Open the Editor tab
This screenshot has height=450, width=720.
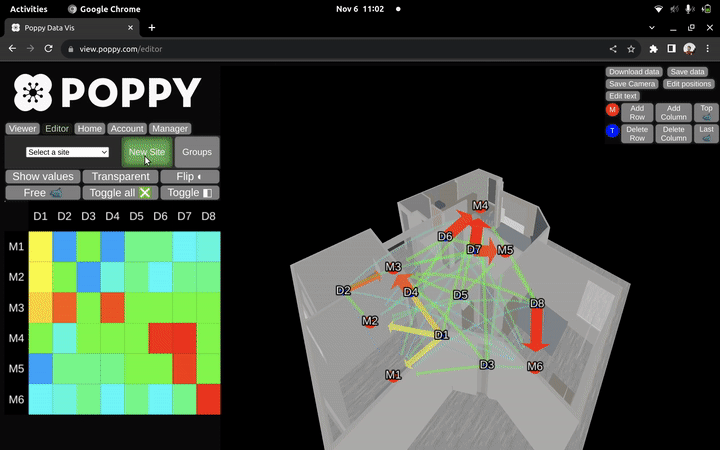pos(57,129)
